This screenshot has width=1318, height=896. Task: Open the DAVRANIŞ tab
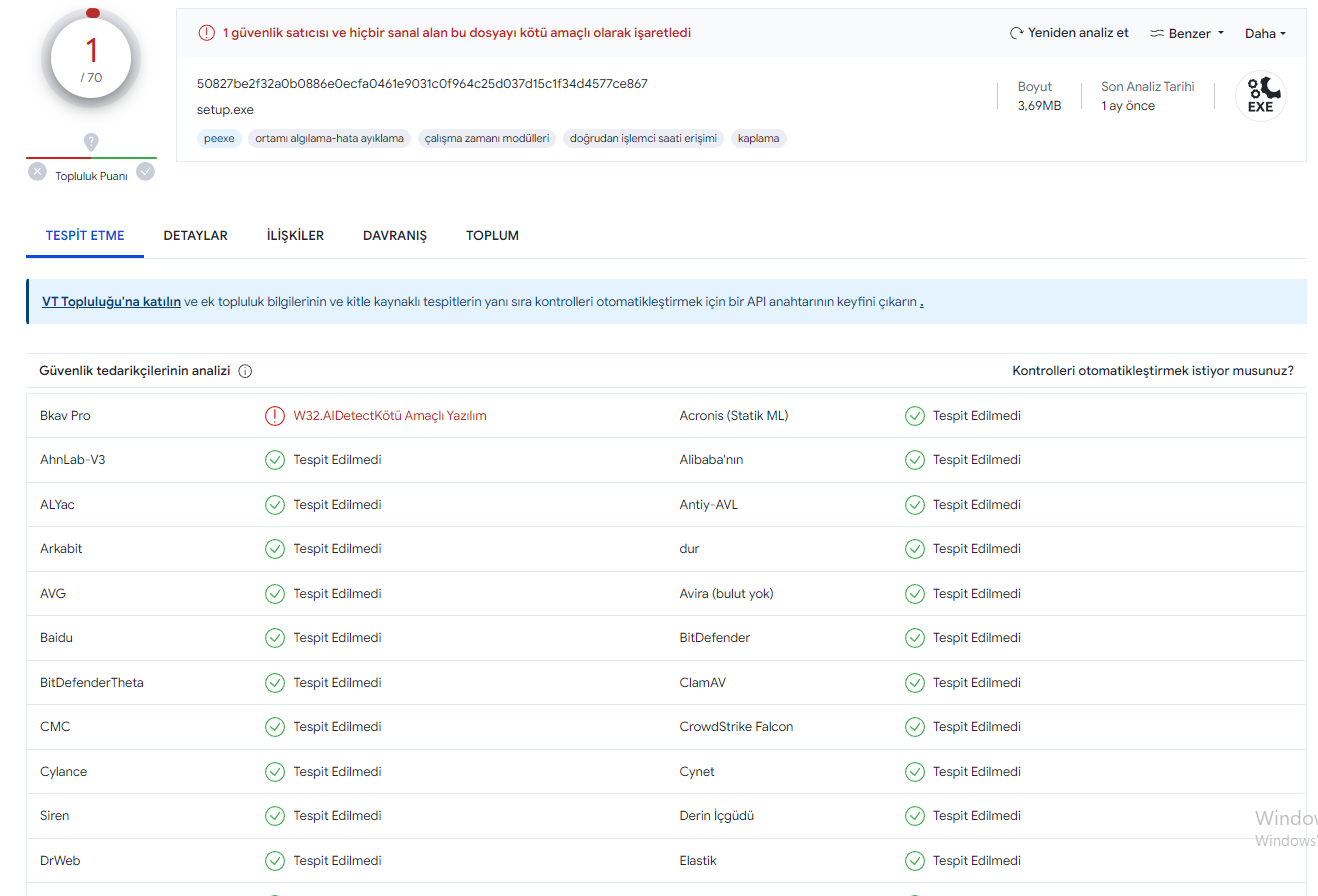point(395,236)
